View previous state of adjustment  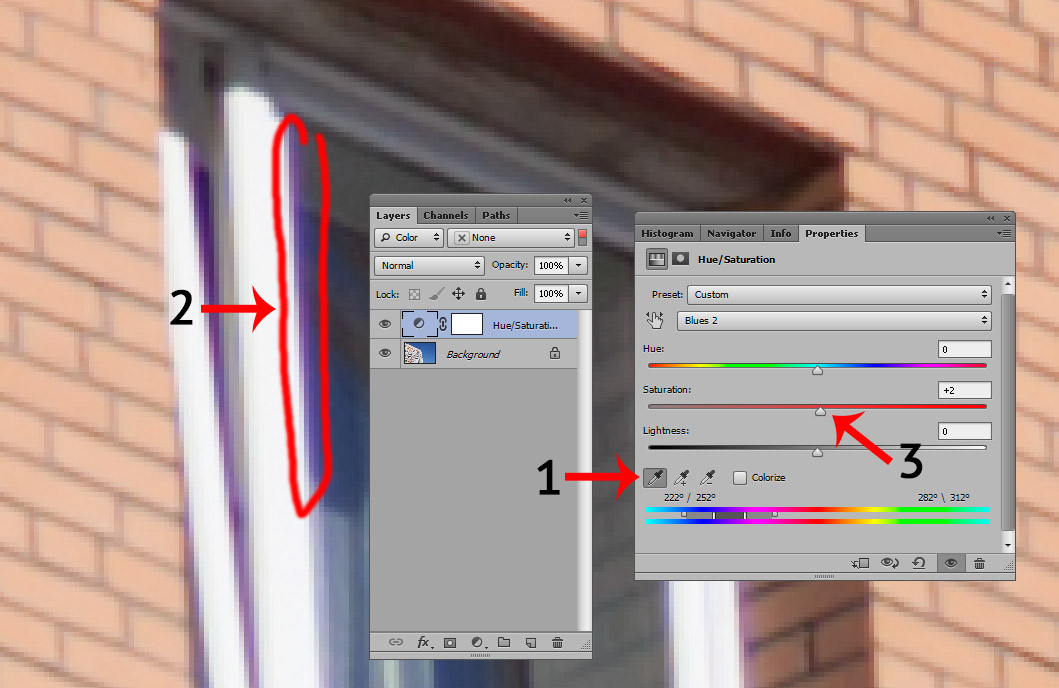click(x=889, y=563)
